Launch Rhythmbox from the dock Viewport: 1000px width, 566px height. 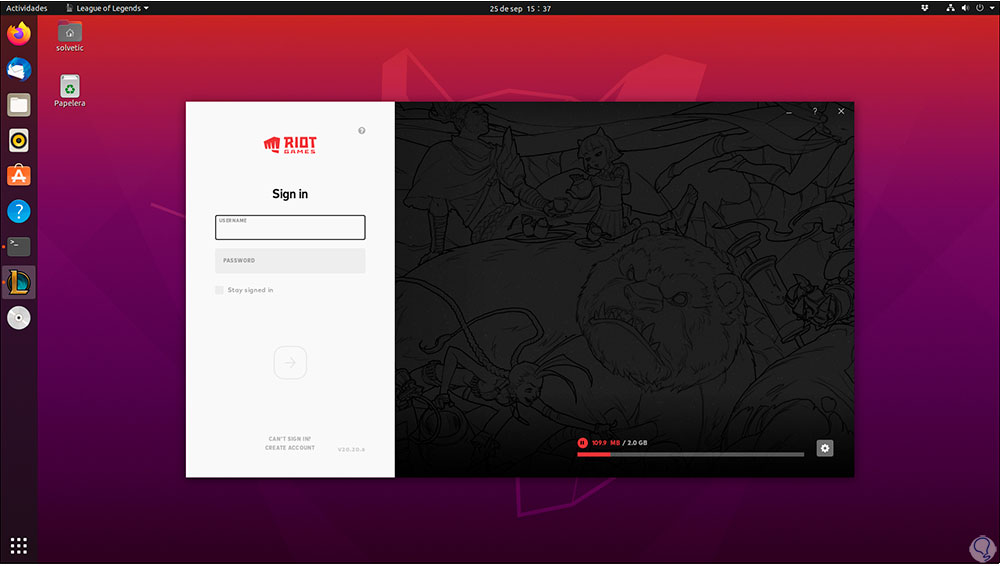point(18,140)
